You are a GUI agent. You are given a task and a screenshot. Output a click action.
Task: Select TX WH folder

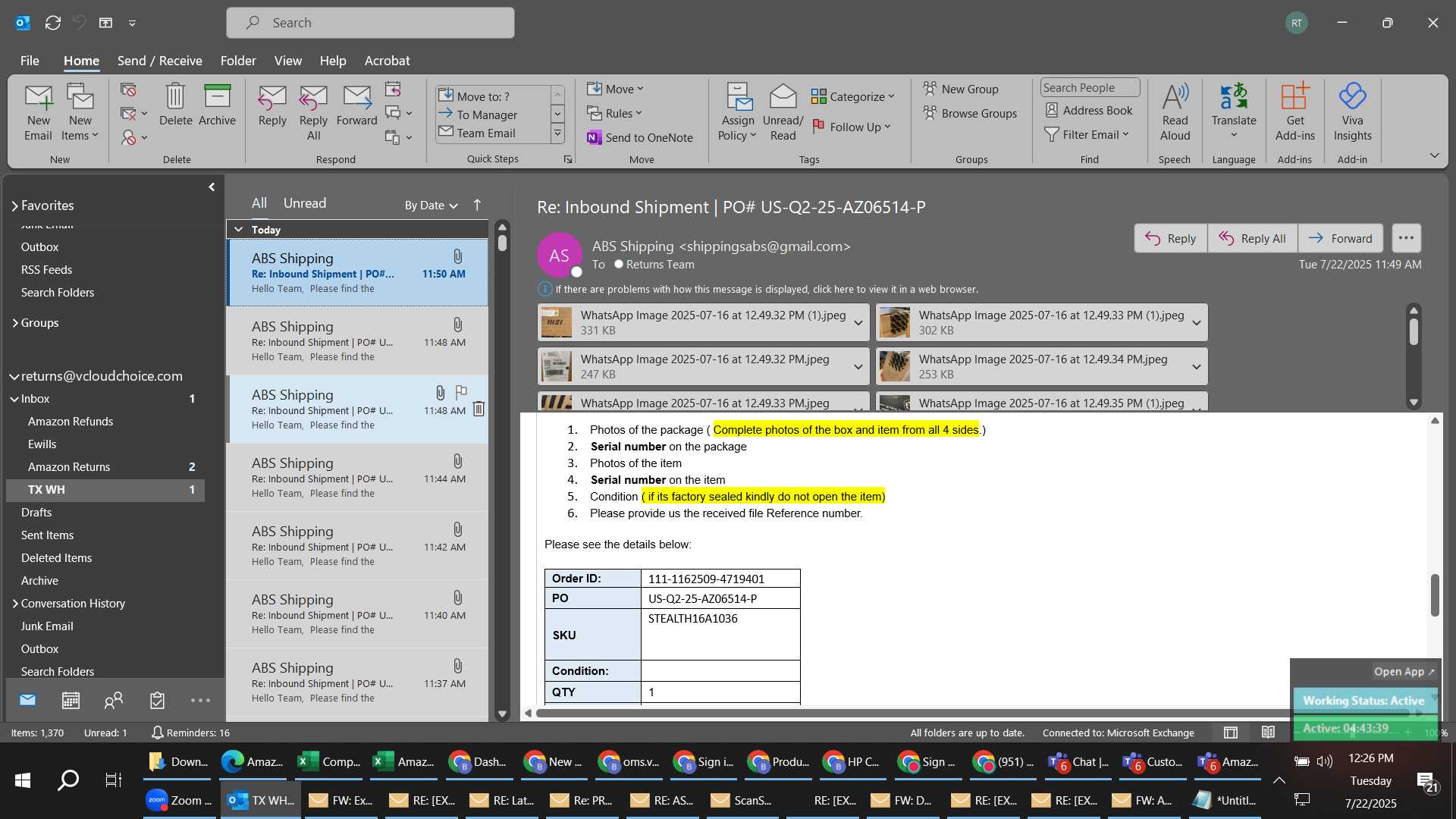(x=105, y=490)
